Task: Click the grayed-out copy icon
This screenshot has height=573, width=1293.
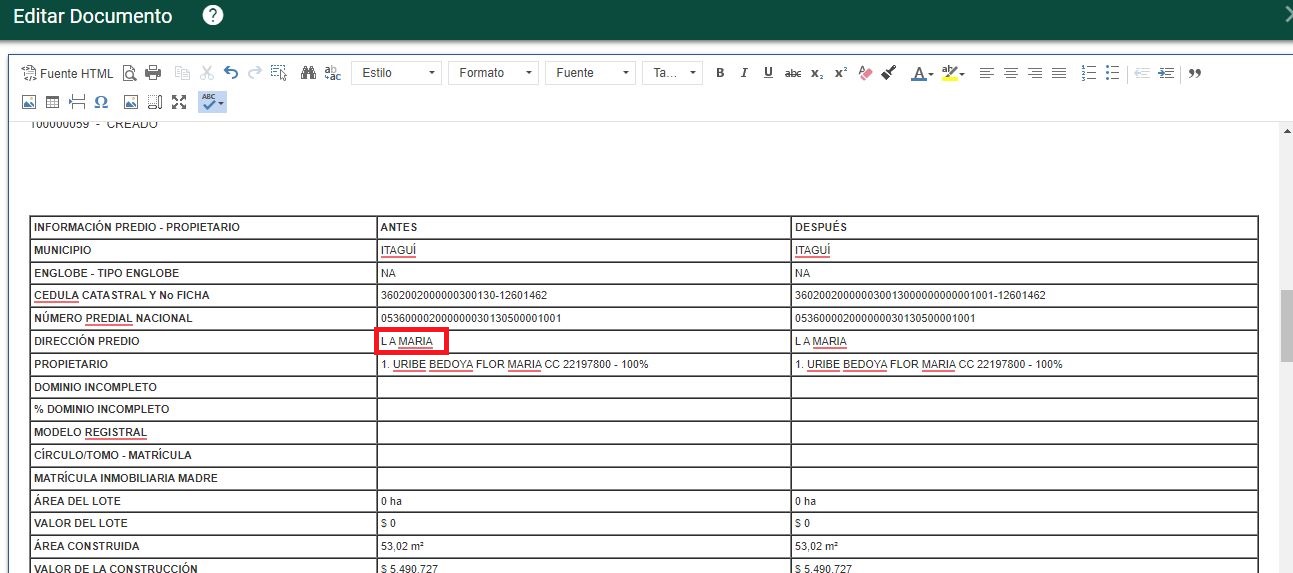Action: [182, 73]
